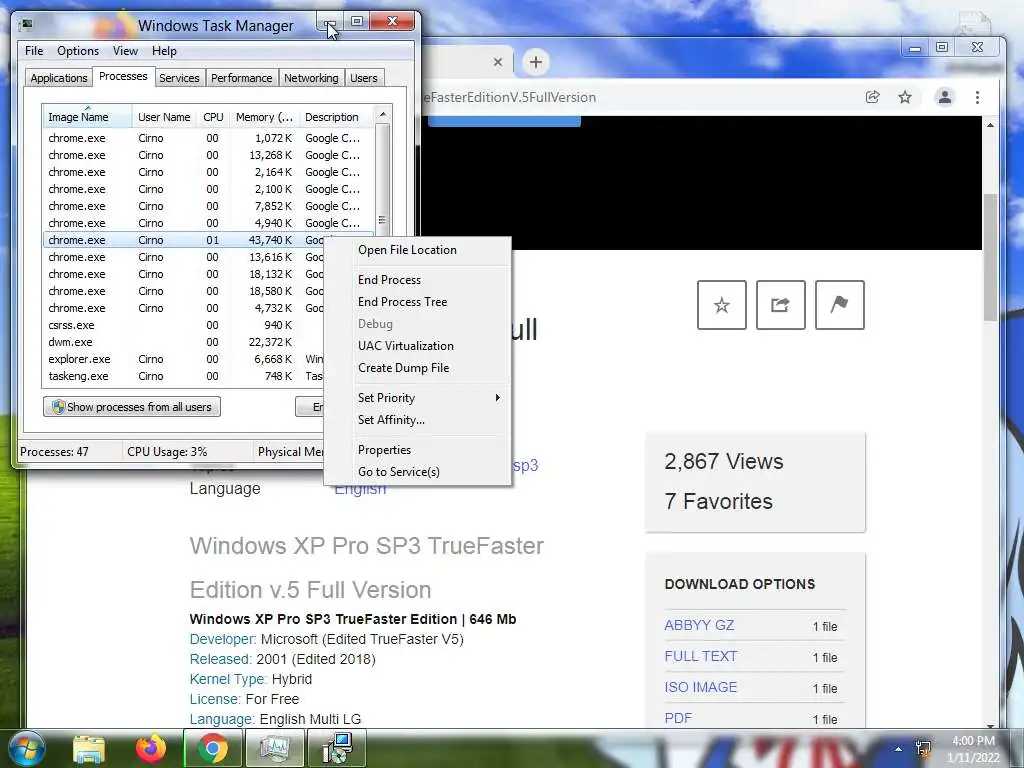Sort processes by Image Name column

(87, 117)
